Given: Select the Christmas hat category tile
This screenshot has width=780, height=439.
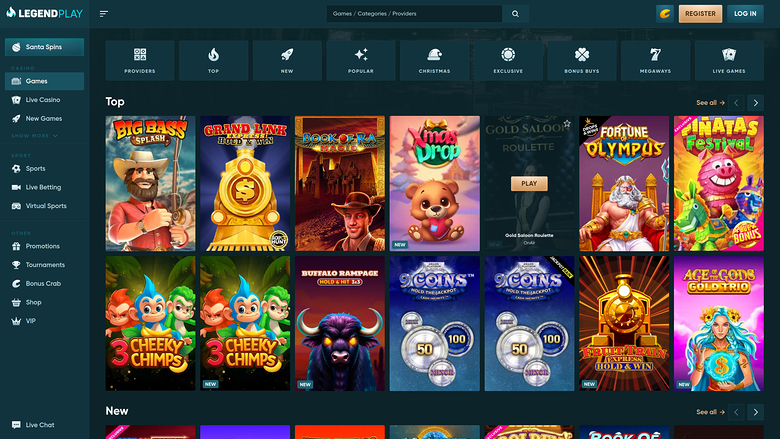Looking at the screenshot, I should (x=434, y=61).
